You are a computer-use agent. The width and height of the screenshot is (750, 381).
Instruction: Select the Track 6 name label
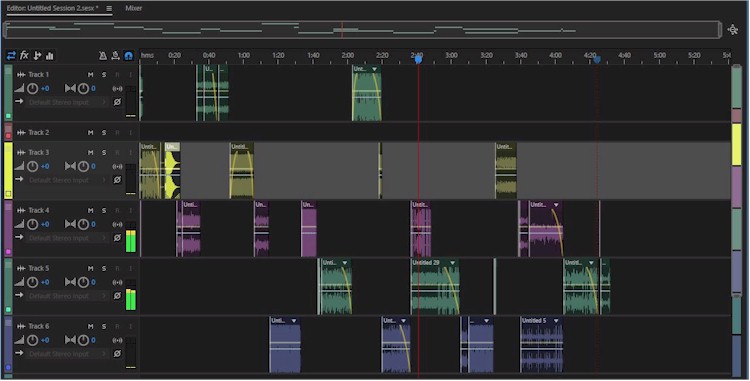(39, 327)
